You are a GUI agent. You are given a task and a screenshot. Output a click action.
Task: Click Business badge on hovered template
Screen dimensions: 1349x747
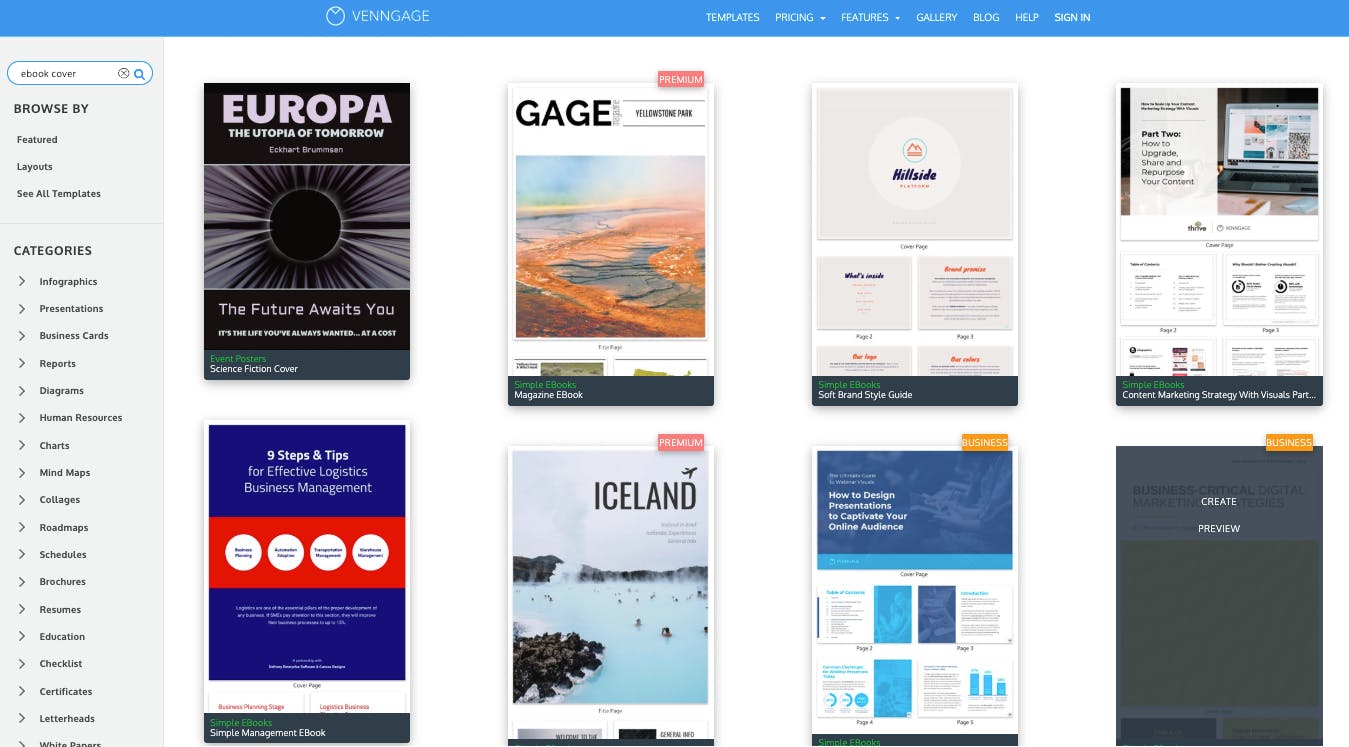1289,442
